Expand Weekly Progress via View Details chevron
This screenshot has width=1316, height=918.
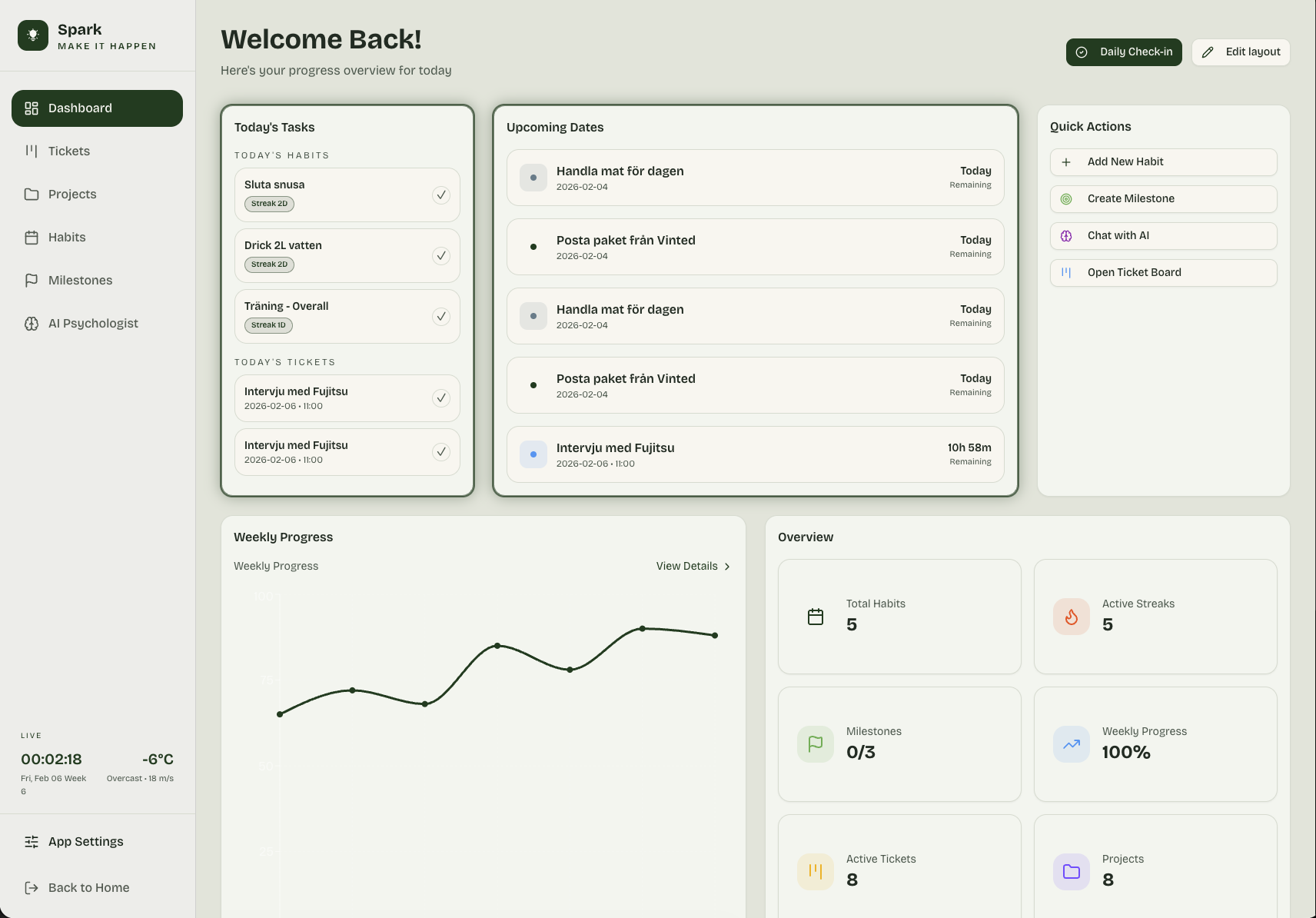click(726, 566)
